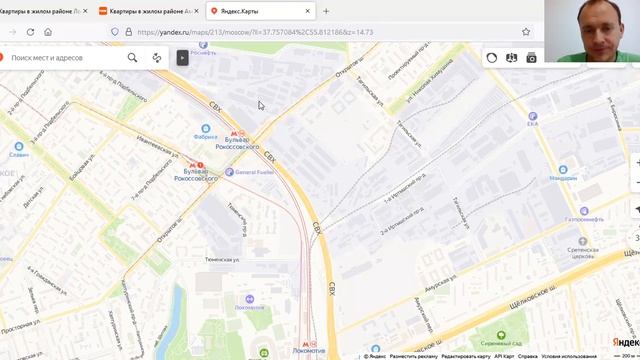This screenshot has width=640, height=360.
Task: Click the search magnifier icon
Action: point(132,58)
